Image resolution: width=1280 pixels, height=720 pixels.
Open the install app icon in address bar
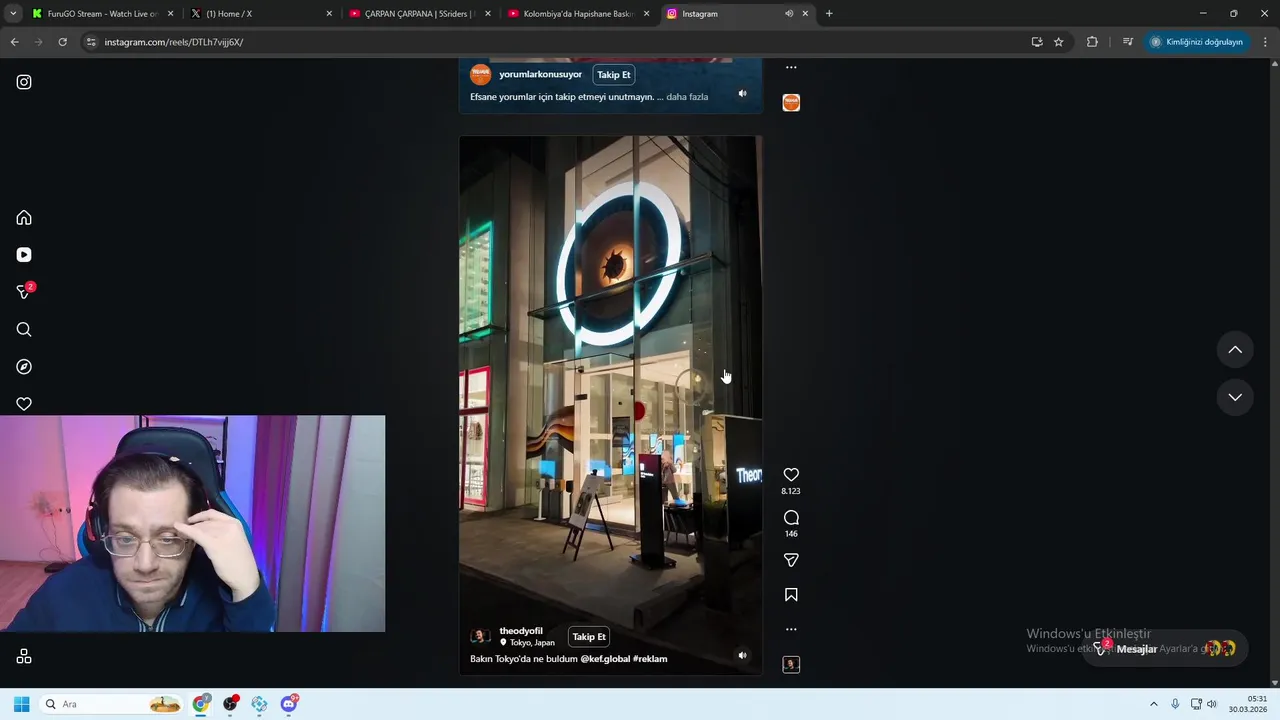click(x=1037, y=42)
